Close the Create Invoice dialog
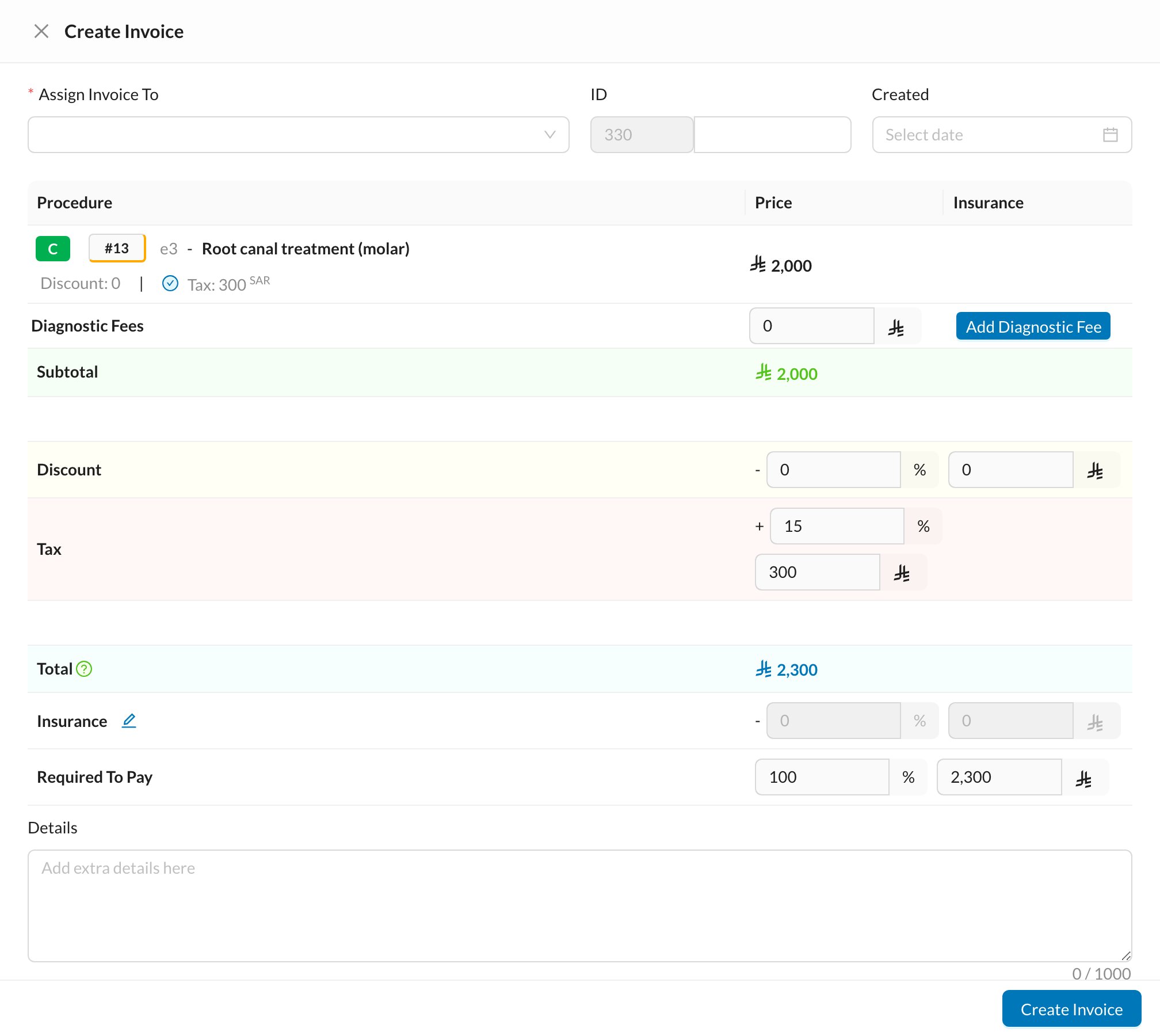The width and height of the screenshot is (1160, 1036). [41, 31]
